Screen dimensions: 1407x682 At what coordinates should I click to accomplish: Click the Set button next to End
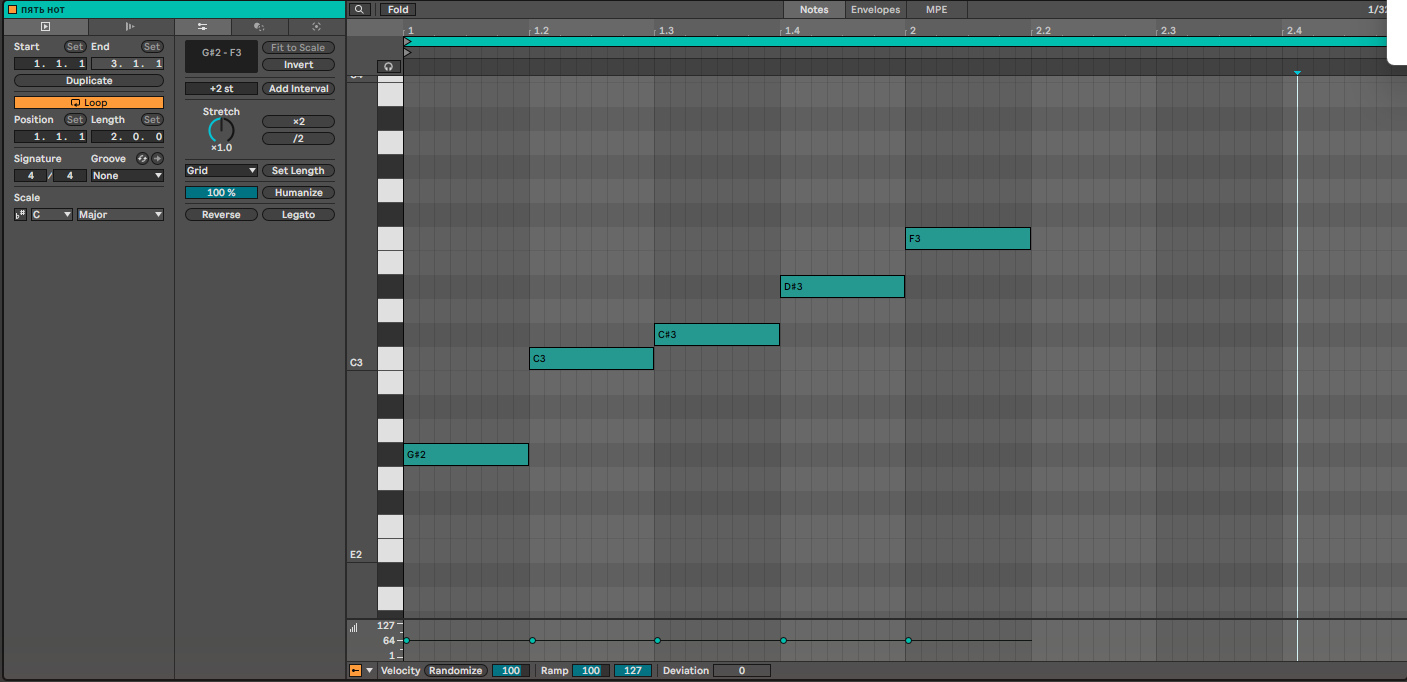tap(152, 47)
